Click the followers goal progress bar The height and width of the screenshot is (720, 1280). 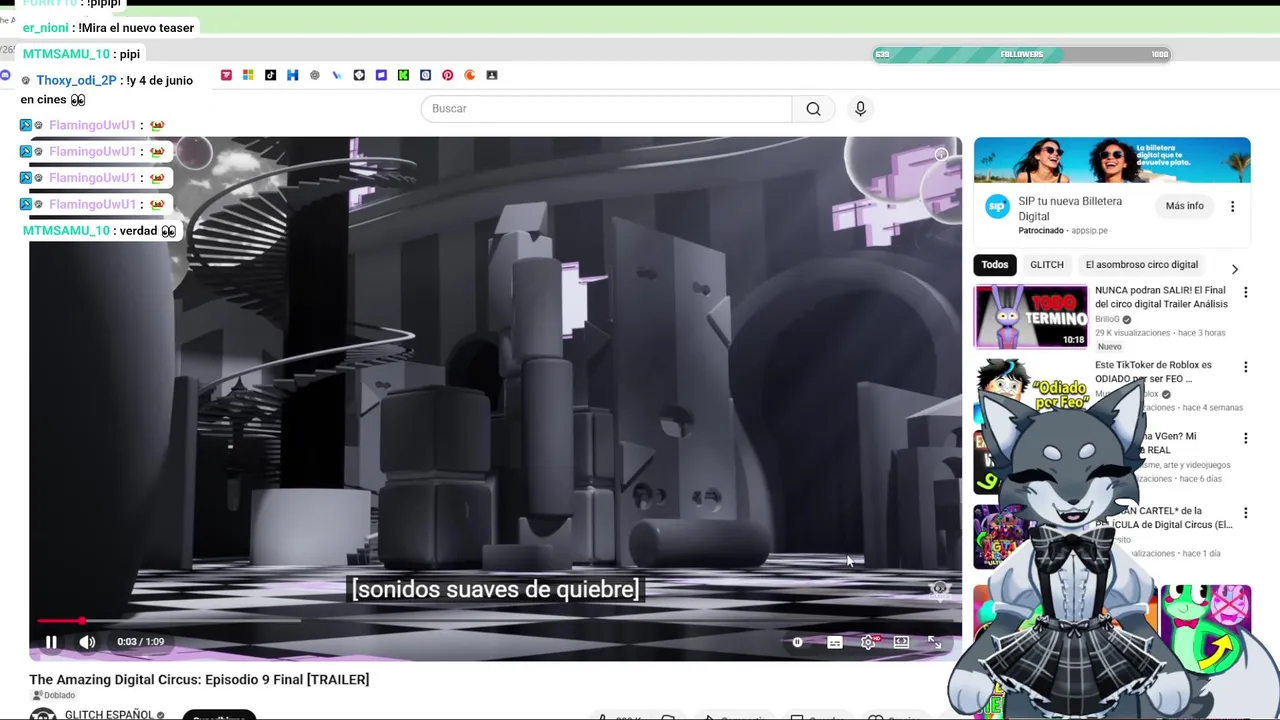click(1021, 54)
